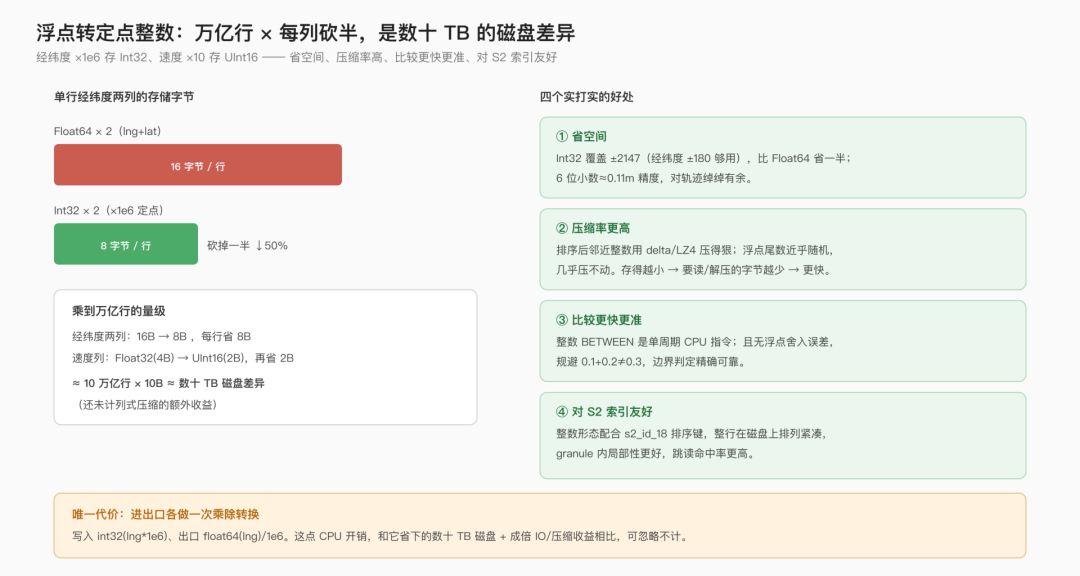Click the green 8 字节 / 行 bar
Viewport: 1080px width, 576px height.
point(126,244)
